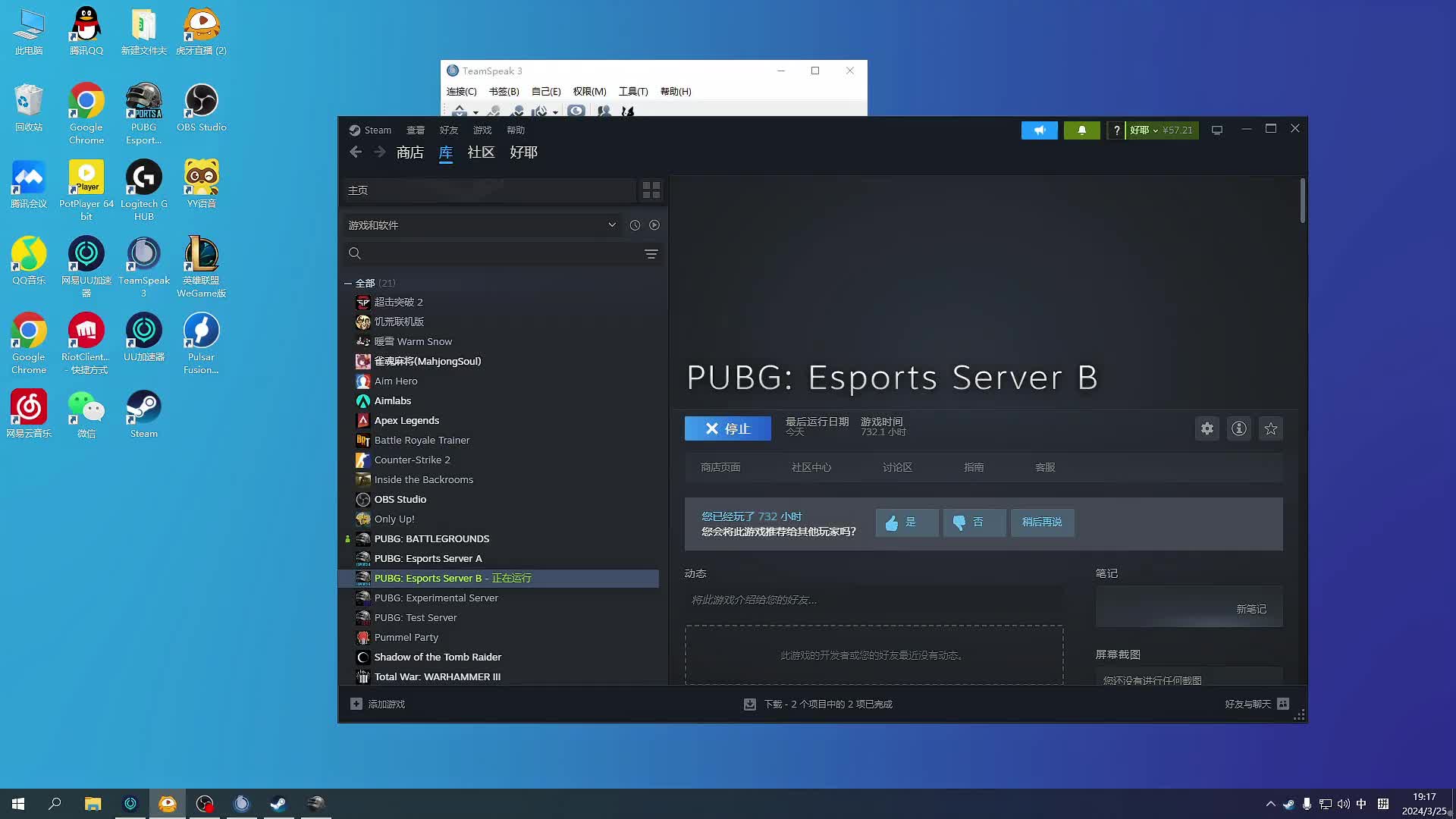Click the 稍后再说 button
The height and width of the screenshot is (819, 1456).
click(1041, 522)
